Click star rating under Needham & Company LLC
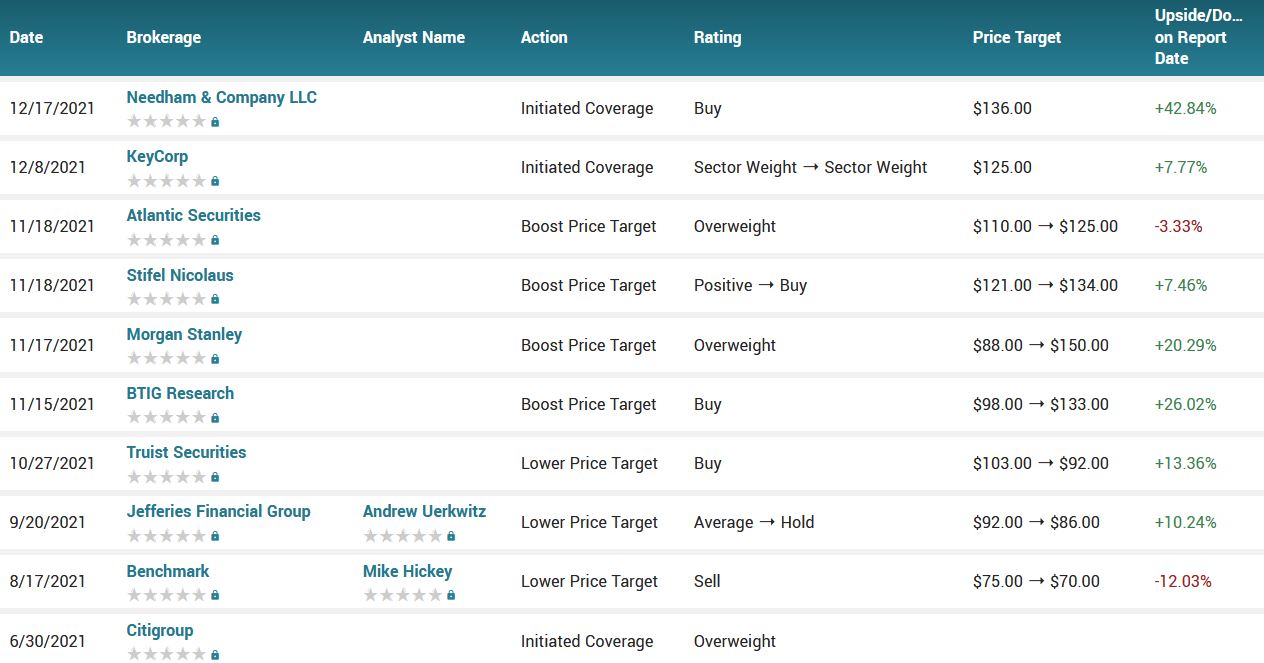The width and height of the screenshot is (1264, 663). pyautogui.click(x=166, y=122)
